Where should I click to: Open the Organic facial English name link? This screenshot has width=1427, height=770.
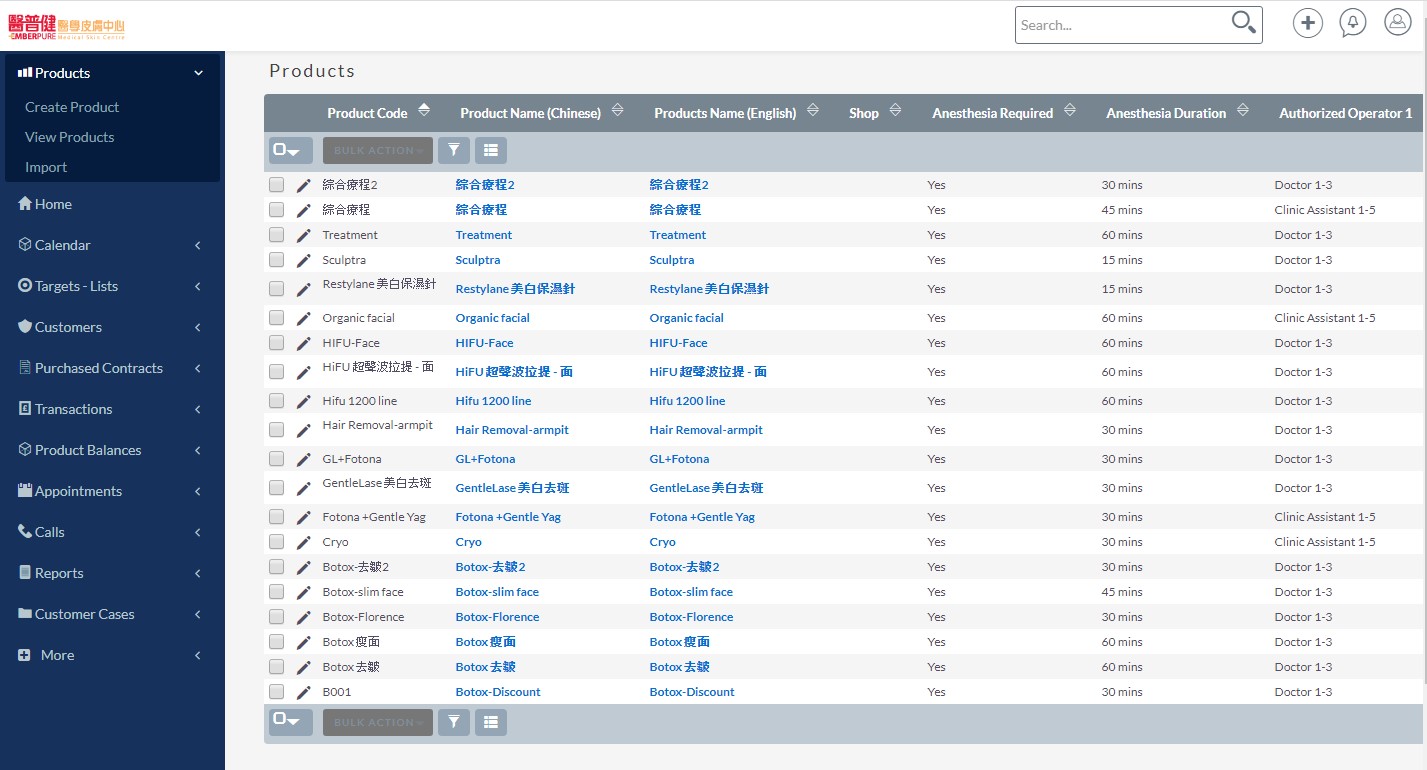(x=687, y=318)
